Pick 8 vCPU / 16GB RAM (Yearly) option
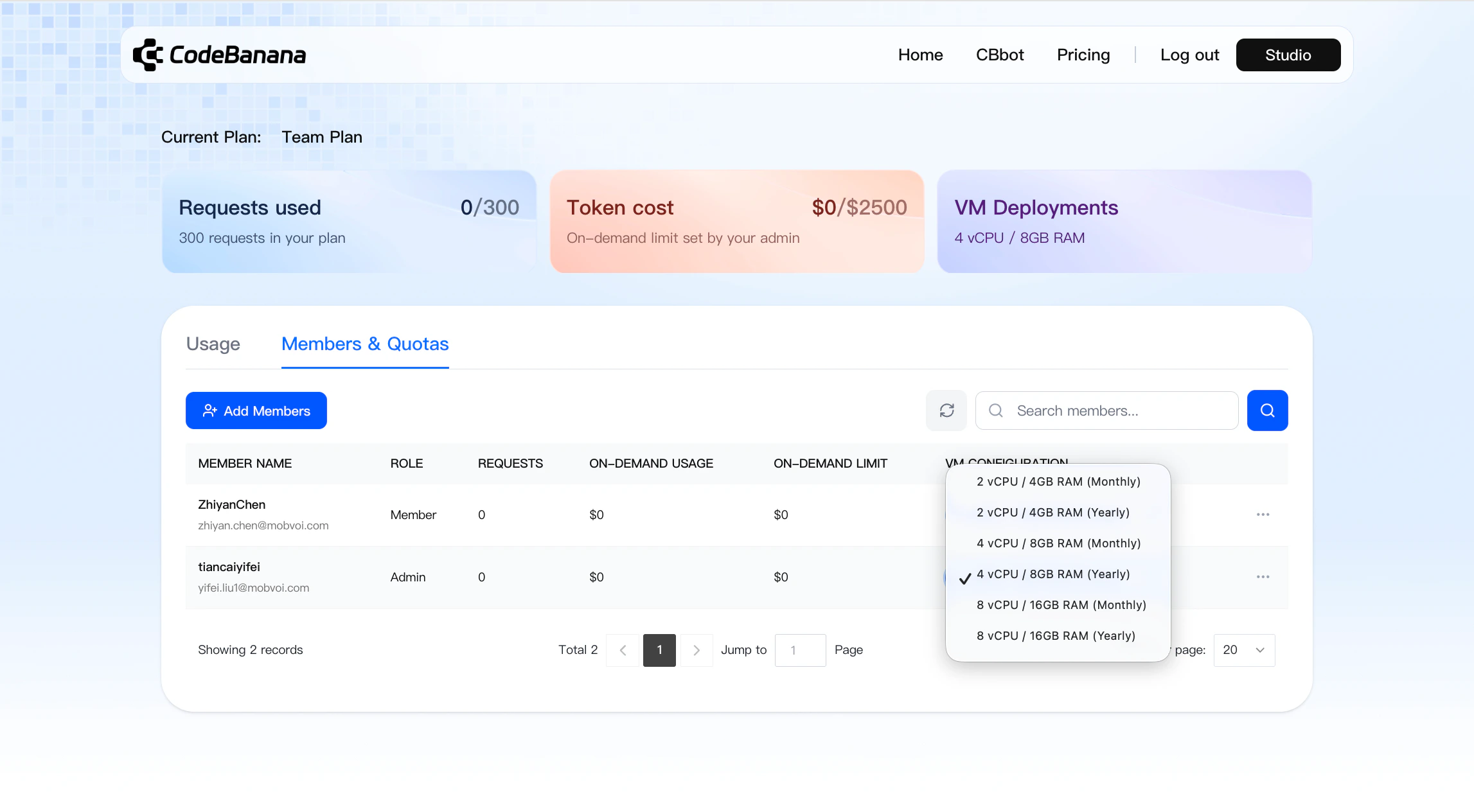 [1056, 636]
